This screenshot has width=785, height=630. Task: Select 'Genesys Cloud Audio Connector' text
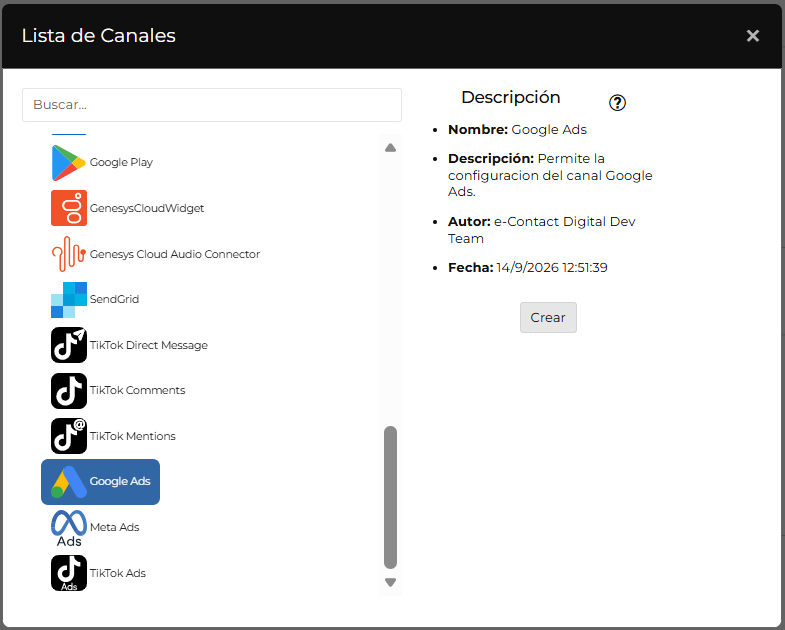tap(175, 254)
